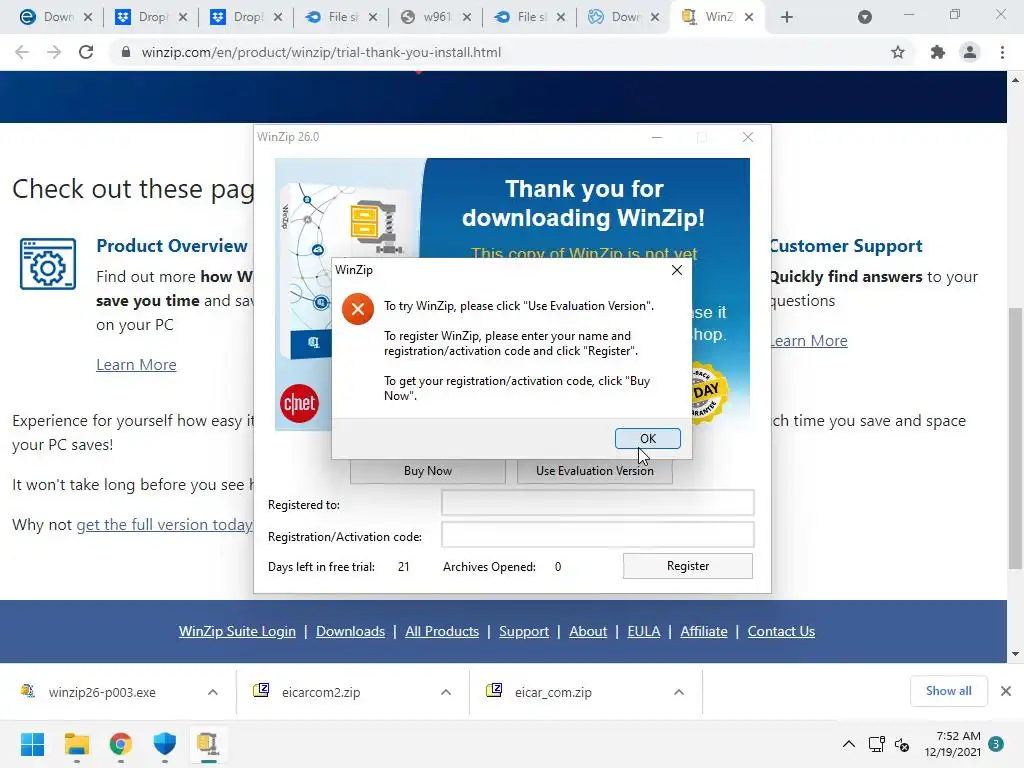Open a new tab with the plus button
Image resolution: width=1024 pixels, height=768 pixels.
[x=787, y=17]
